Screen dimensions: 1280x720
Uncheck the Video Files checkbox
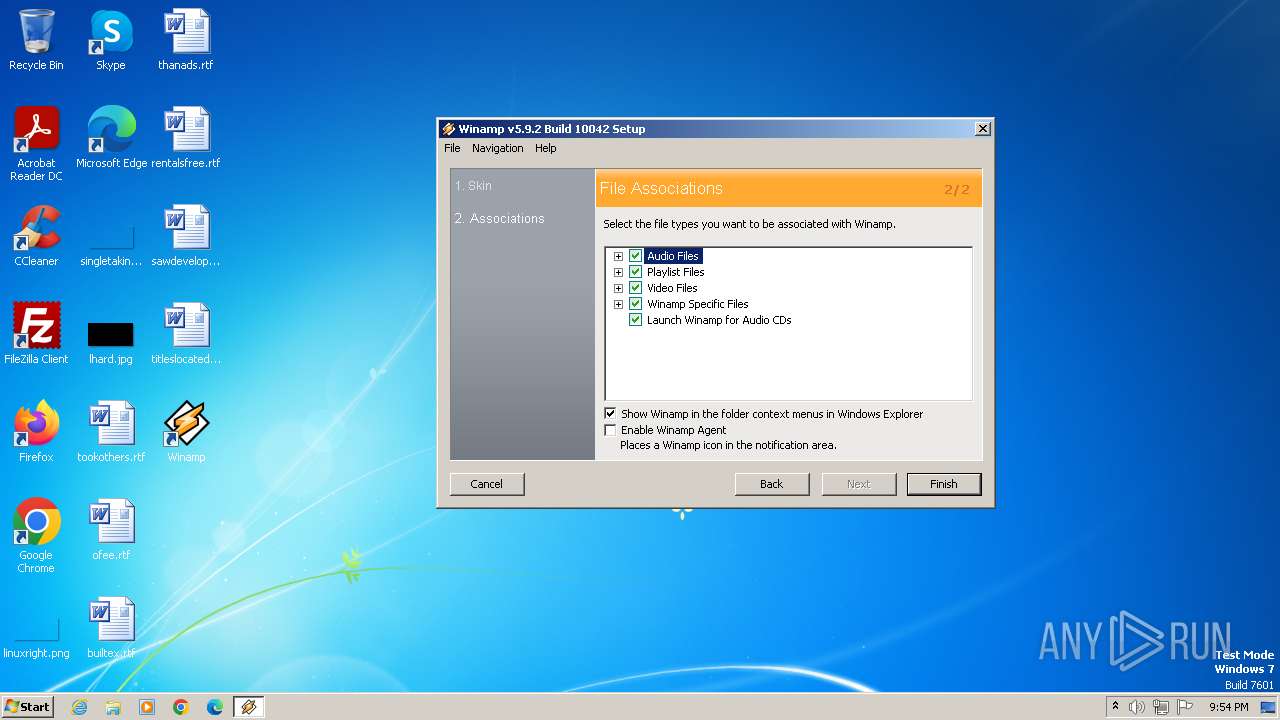635,288
